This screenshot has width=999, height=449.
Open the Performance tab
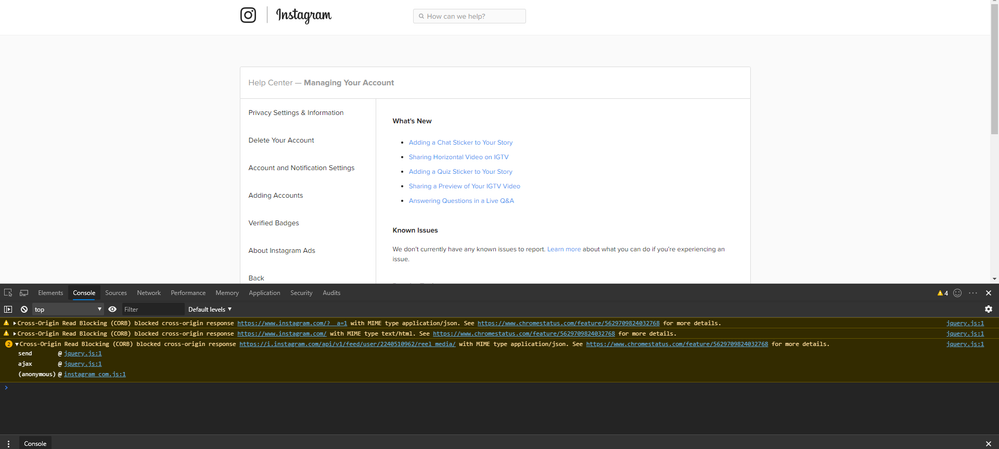point(188,293)
